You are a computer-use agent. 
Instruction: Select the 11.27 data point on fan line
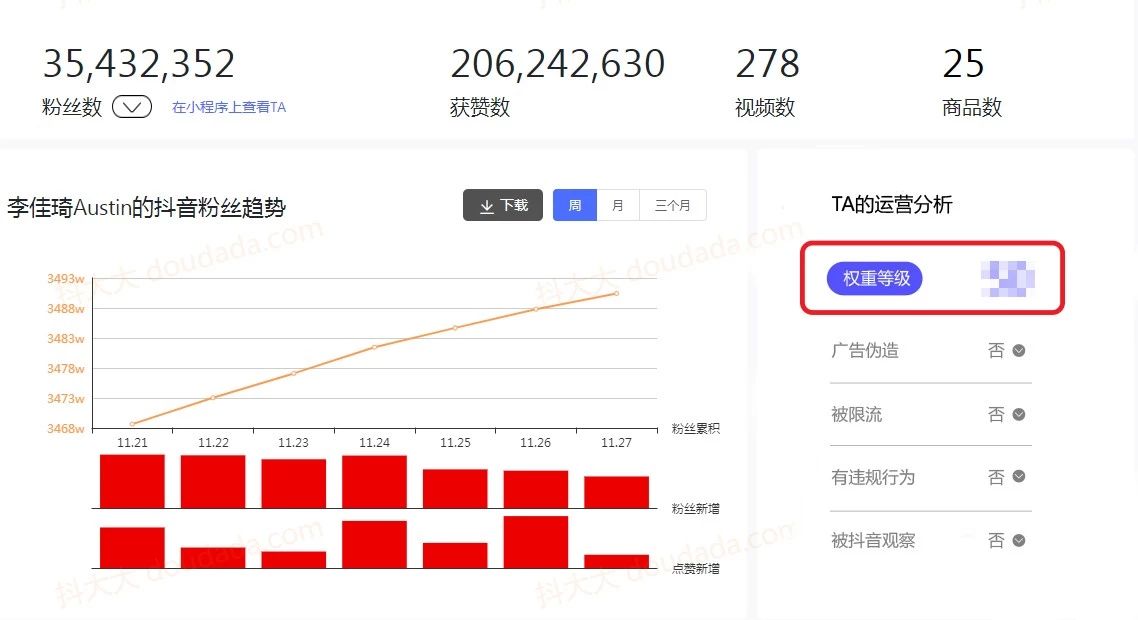pyautogui.click(x=617, y=293)
